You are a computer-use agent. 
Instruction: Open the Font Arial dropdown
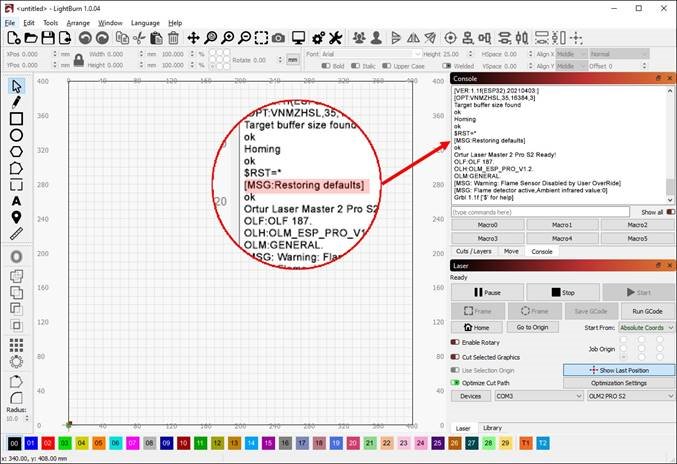[x=370, y=54]
